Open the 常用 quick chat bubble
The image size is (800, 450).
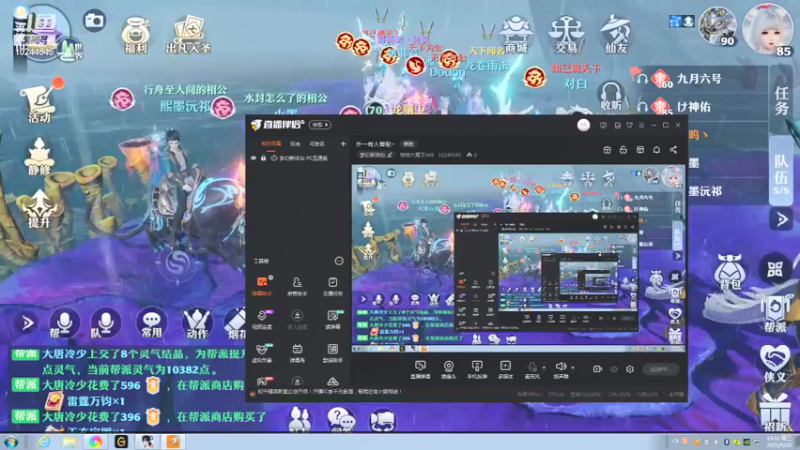(x=152, y=323)
